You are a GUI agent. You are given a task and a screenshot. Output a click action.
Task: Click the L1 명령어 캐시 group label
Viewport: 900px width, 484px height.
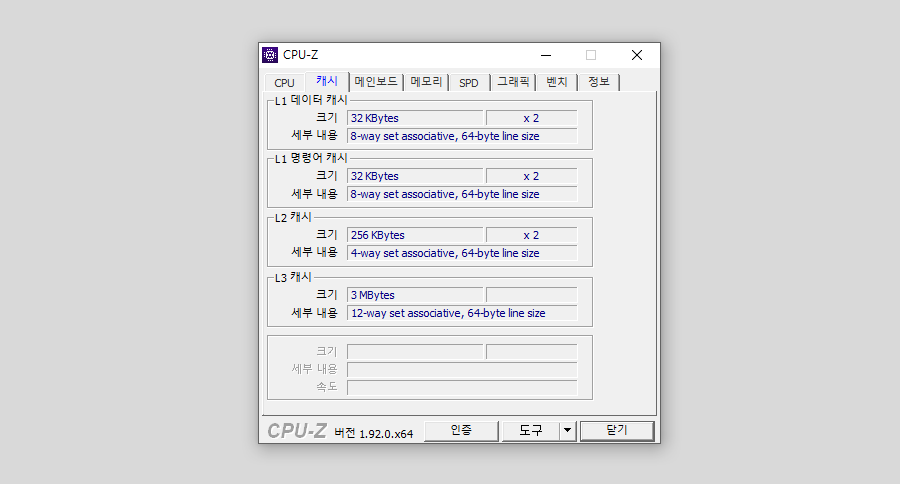pyautogui.click(x=311, y=158)
